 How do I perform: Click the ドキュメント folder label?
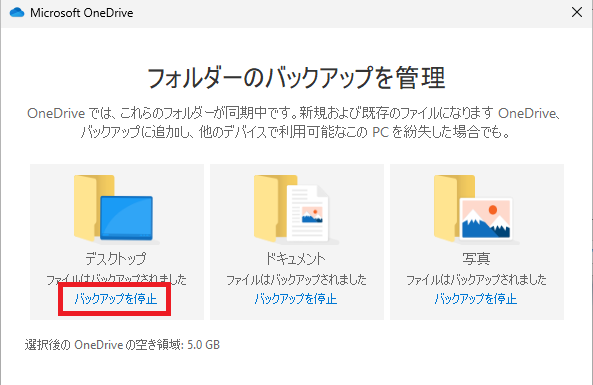[295, 259]
